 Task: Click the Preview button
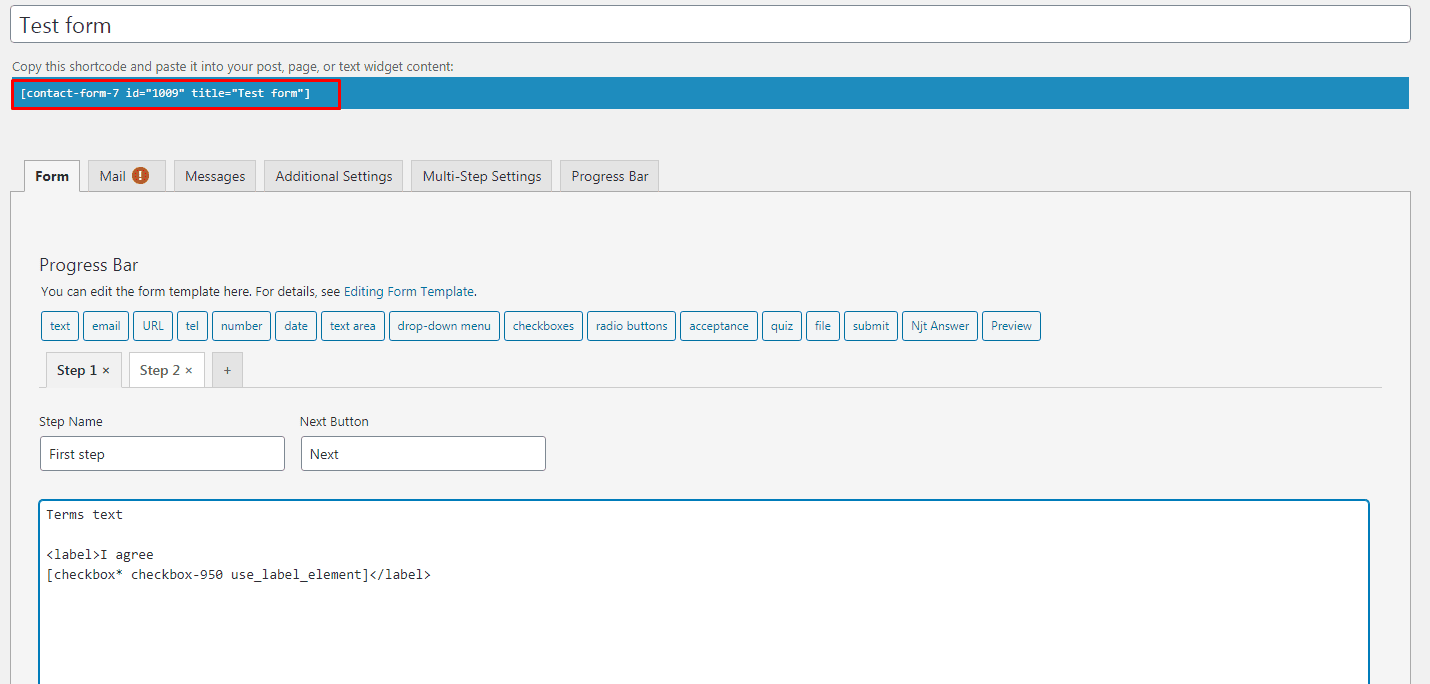1012,326
